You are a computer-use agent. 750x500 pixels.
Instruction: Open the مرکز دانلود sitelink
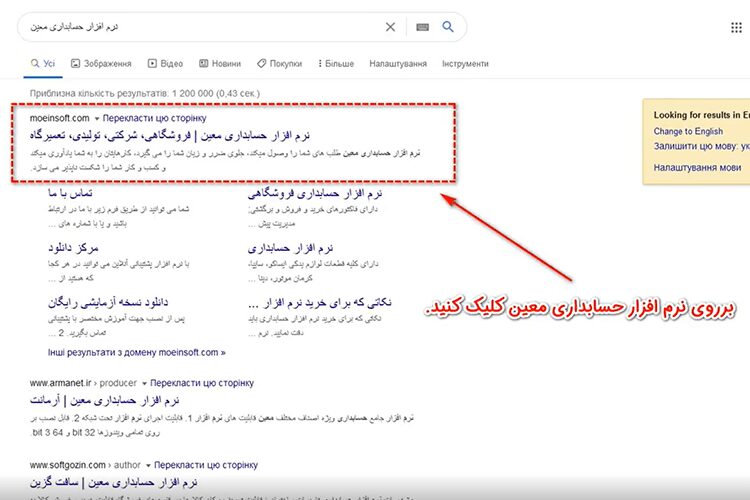point(73,248)
